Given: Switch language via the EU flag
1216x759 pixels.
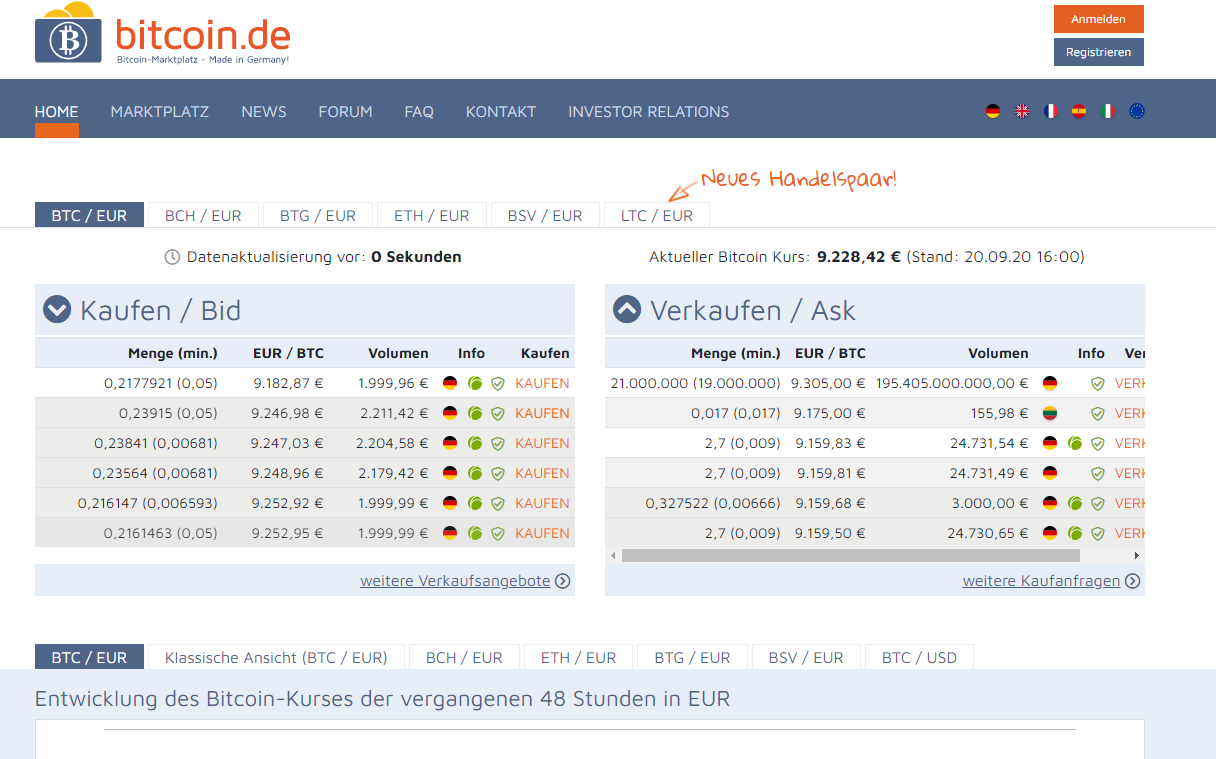Looking at the screenshot, I should 1137,111.
